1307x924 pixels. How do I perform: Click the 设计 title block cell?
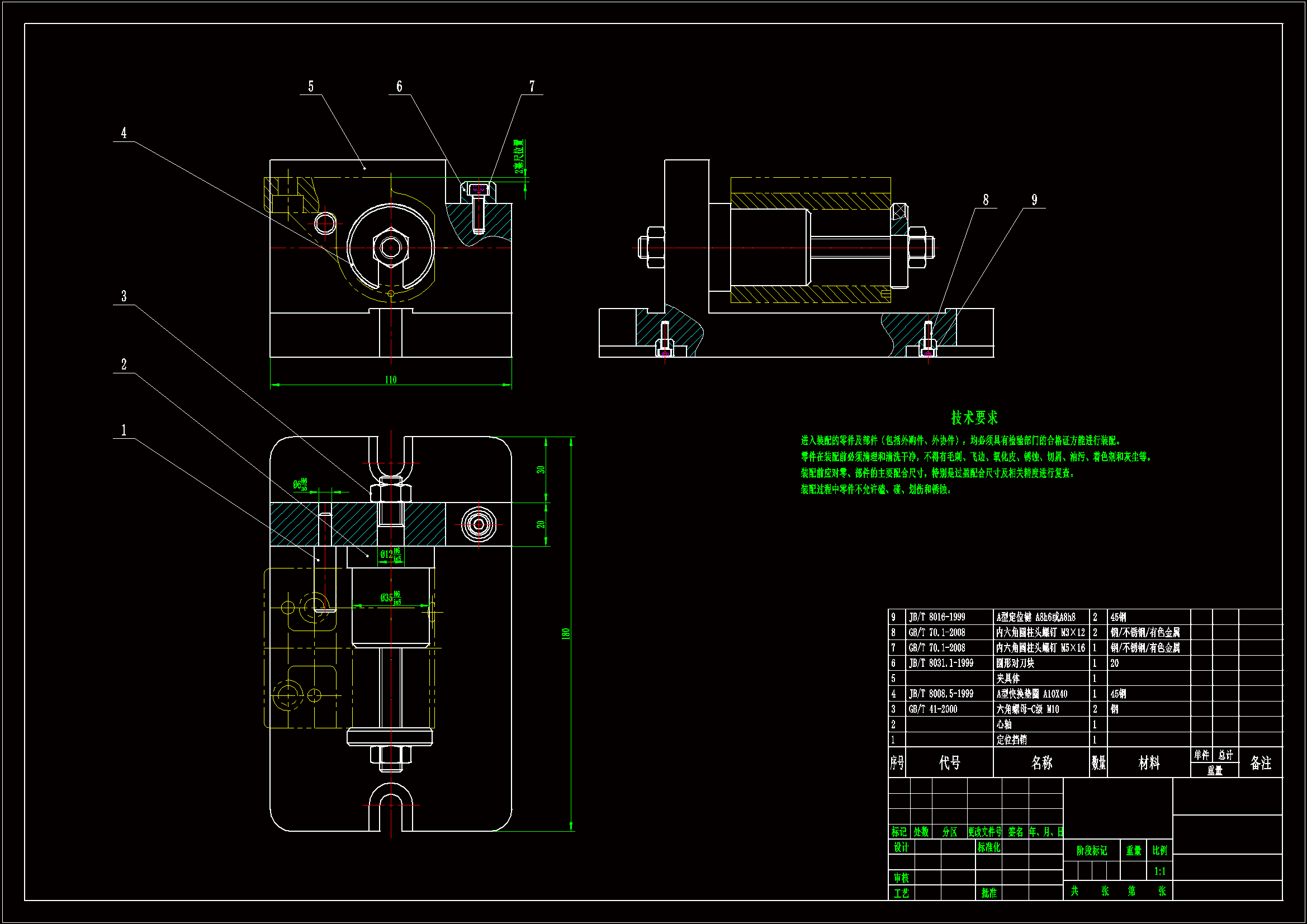click(x=901, y=847)
